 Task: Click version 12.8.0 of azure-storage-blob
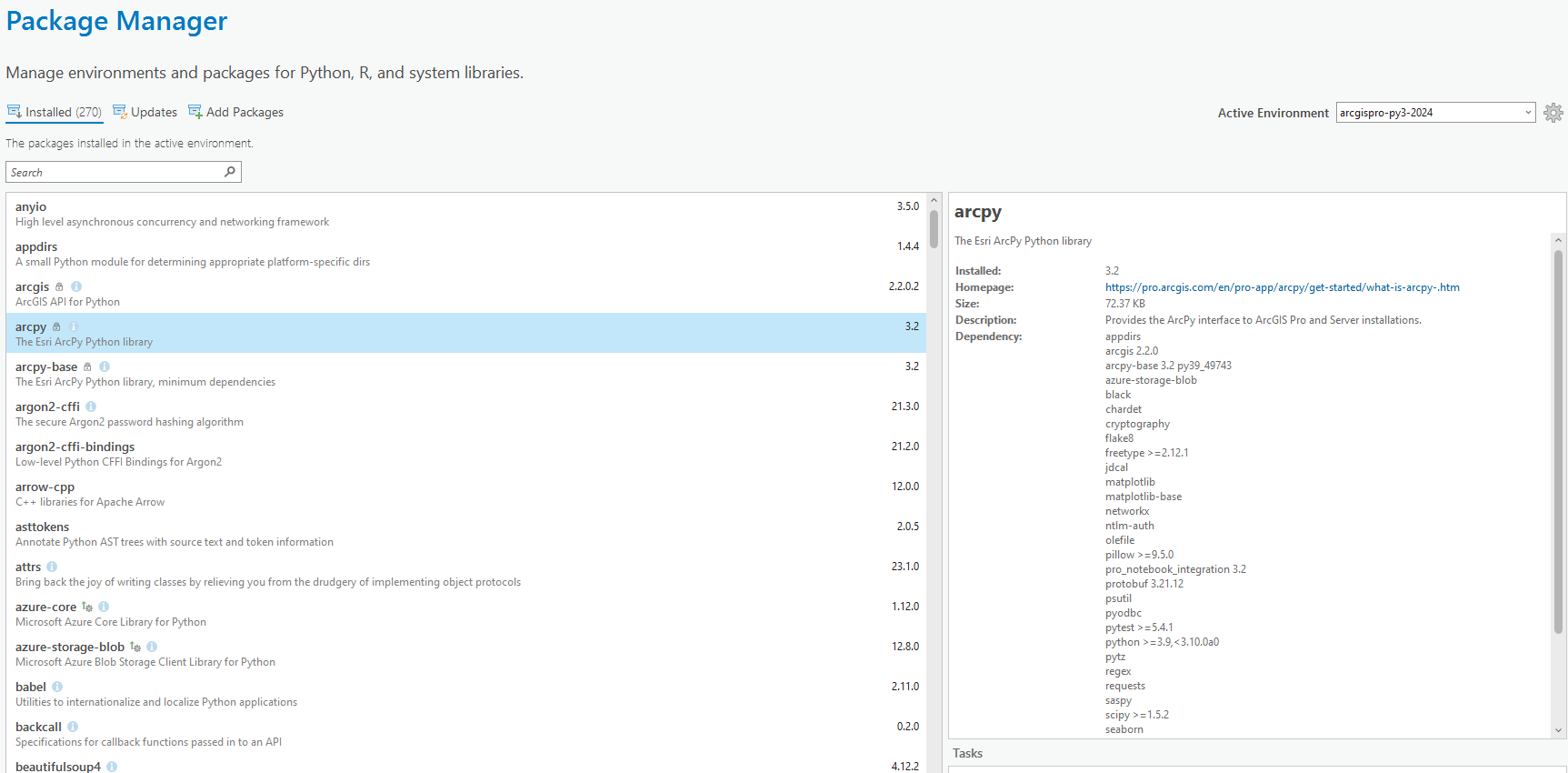tap(905, 647)
